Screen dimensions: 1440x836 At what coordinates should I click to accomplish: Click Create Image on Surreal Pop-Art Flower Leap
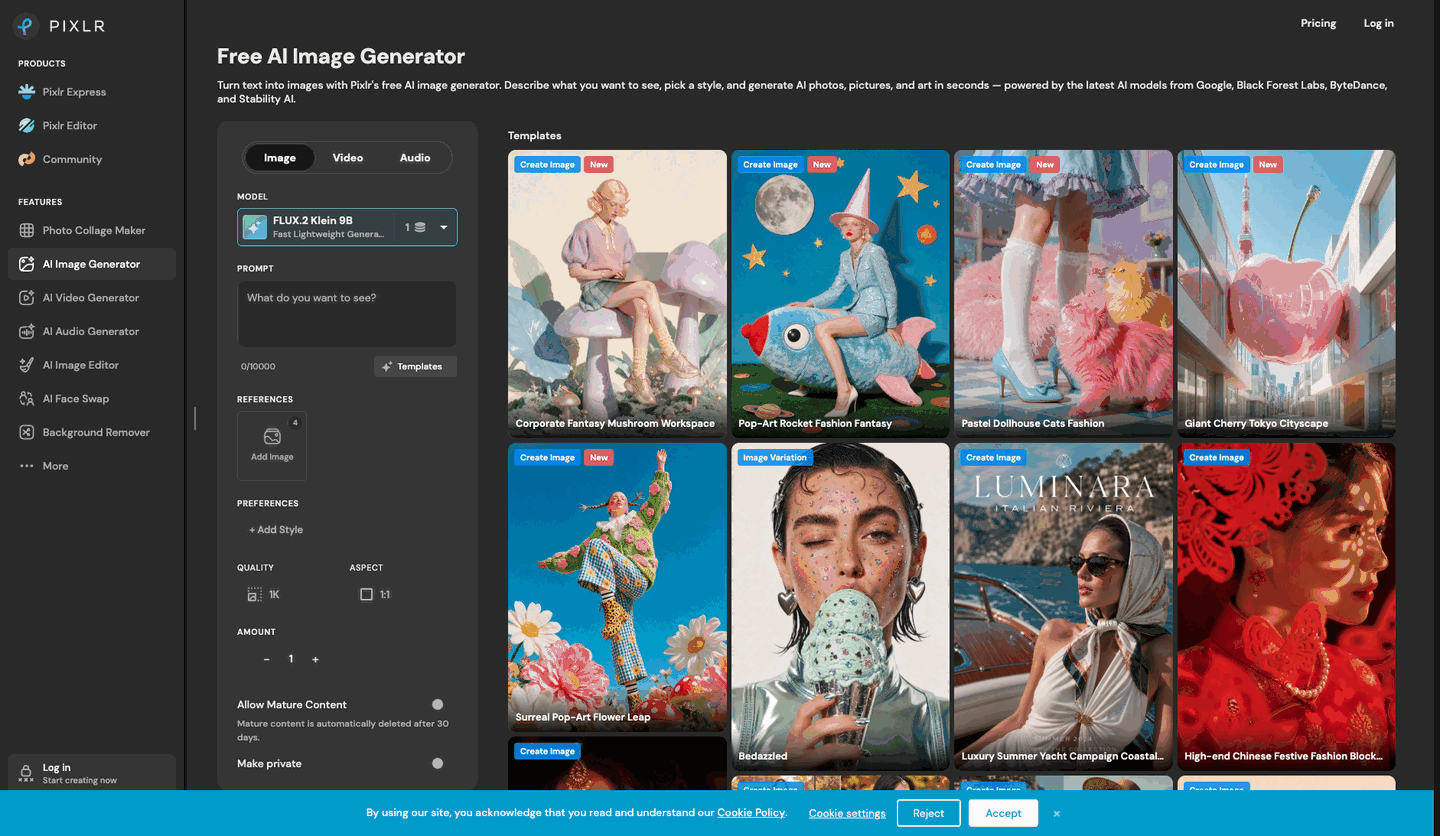click(x=547, y=458)
